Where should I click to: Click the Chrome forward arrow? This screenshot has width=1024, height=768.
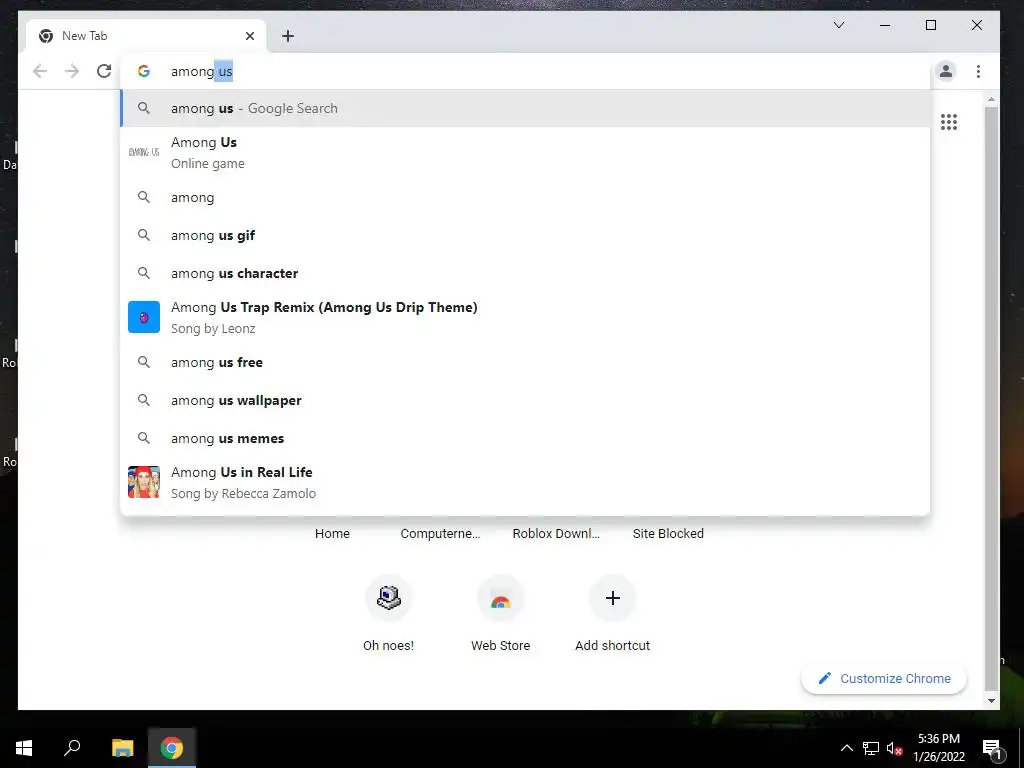click(72, 71)
